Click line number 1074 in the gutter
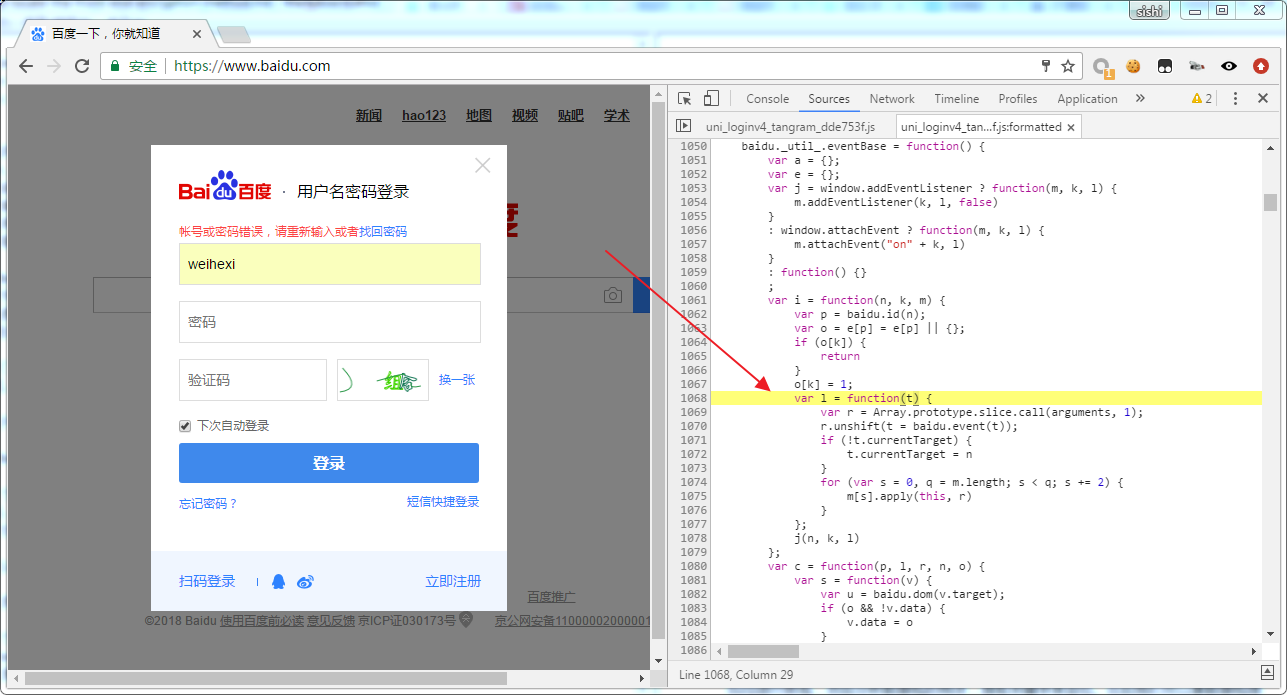The image size is (1287, 695). tap(693, 482)
